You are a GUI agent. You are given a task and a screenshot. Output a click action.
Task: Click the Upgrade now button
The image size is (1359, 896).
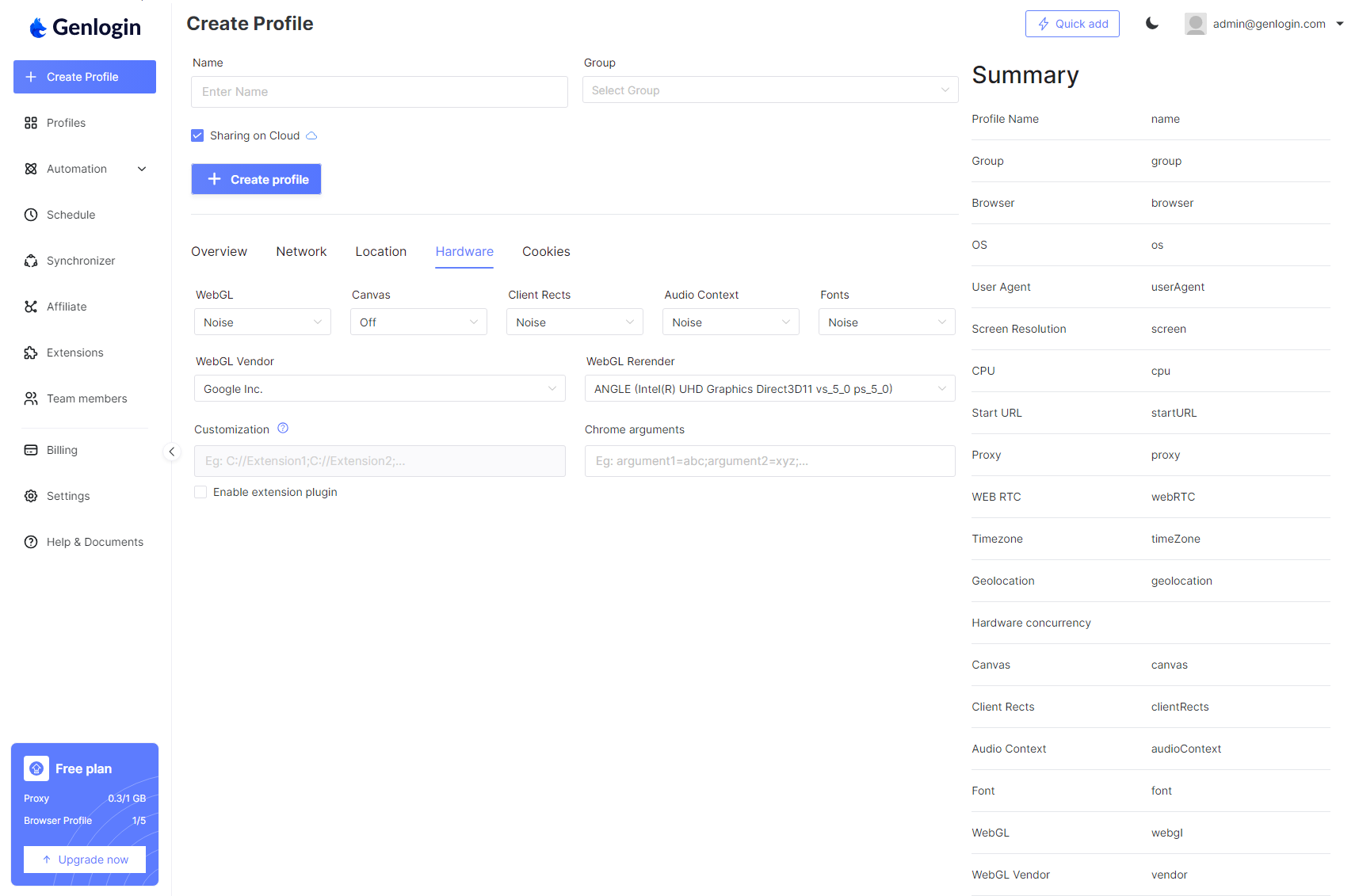click(85, 860)
